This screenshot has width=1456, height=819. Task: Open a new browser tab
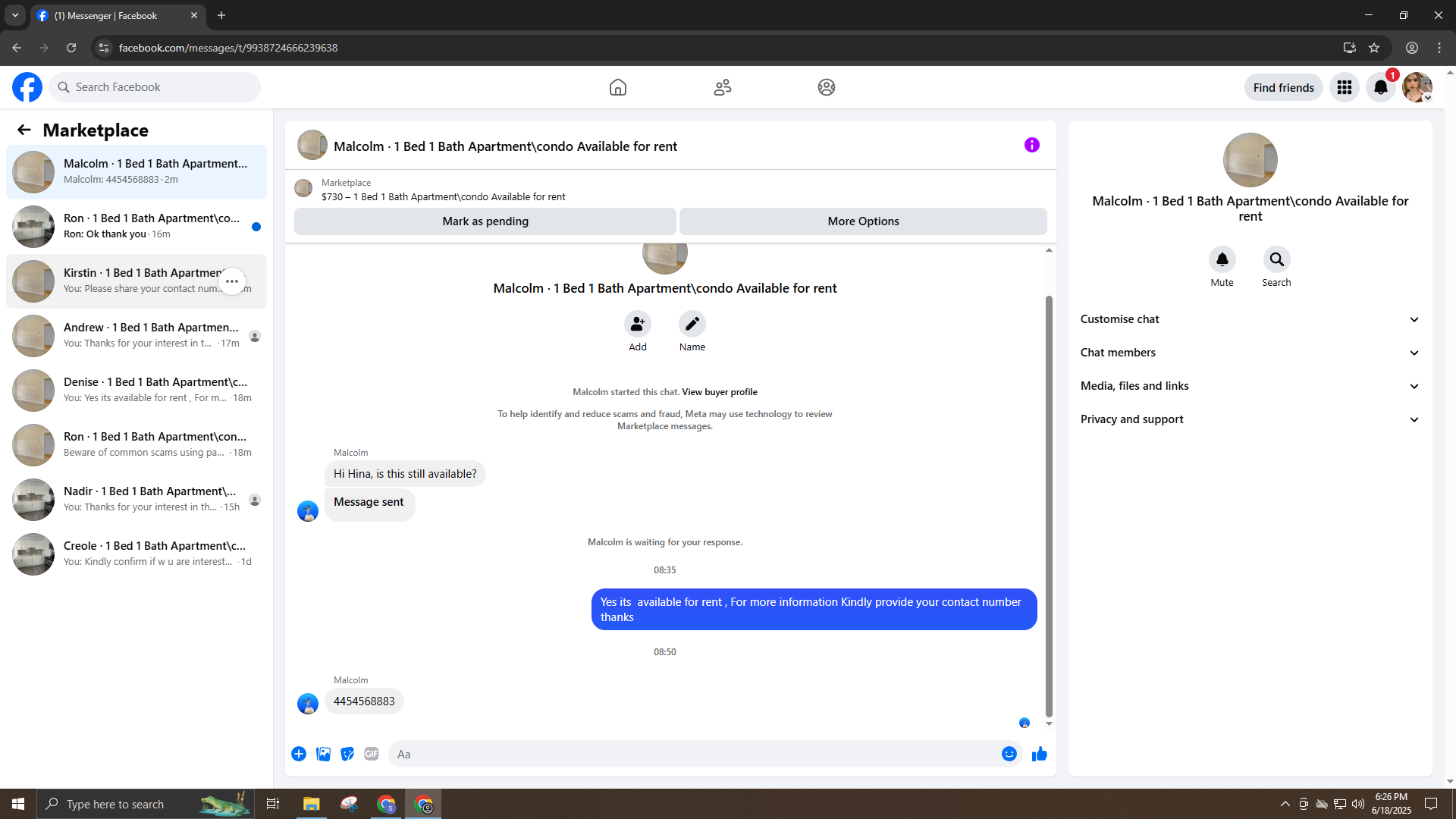[221, 15]
